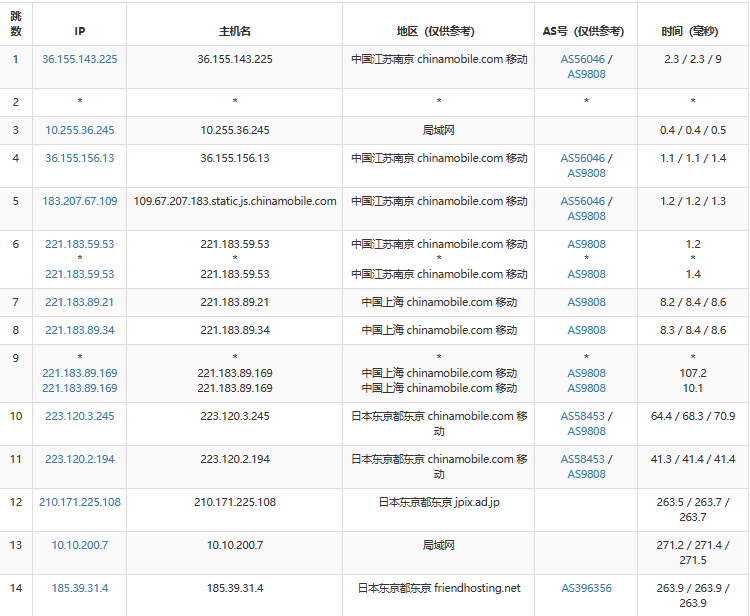Select time value 41.3 / 41.4 / 41.4
Image resolution: width=750 pixels, height=616 pixels.
click(693, 459)
